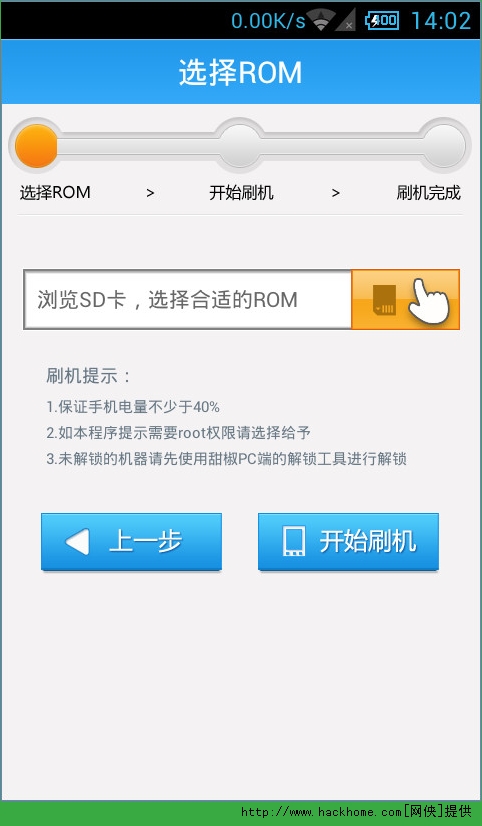Click the orange first step circle
482x826 pixels.
click(x=36, y=146)
